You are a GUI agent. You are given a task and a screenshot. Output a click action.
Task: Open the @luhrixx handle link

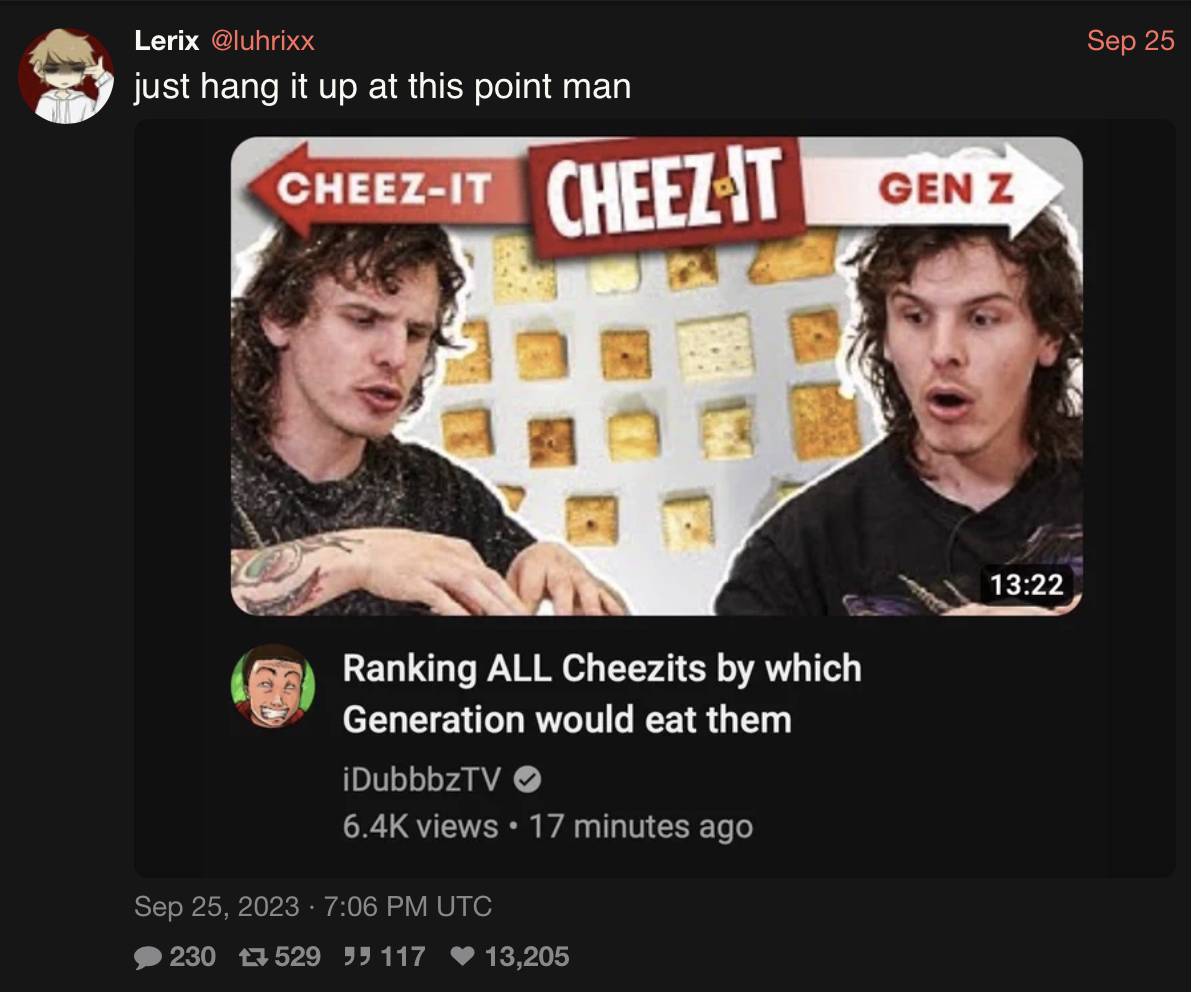[262, 40]
